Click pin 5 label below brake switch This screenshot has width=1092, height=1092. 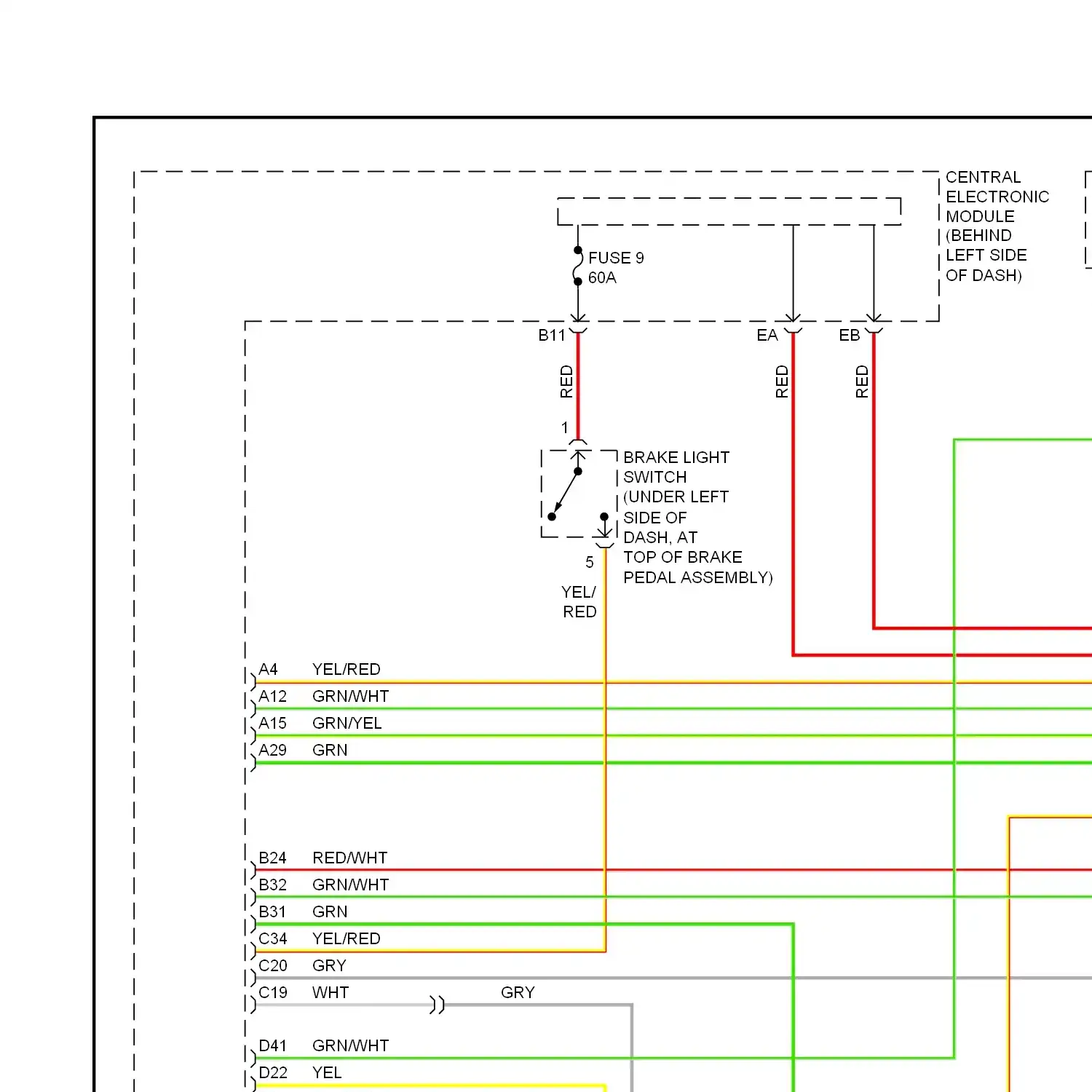pyautogui.click(x=590, y=562)
